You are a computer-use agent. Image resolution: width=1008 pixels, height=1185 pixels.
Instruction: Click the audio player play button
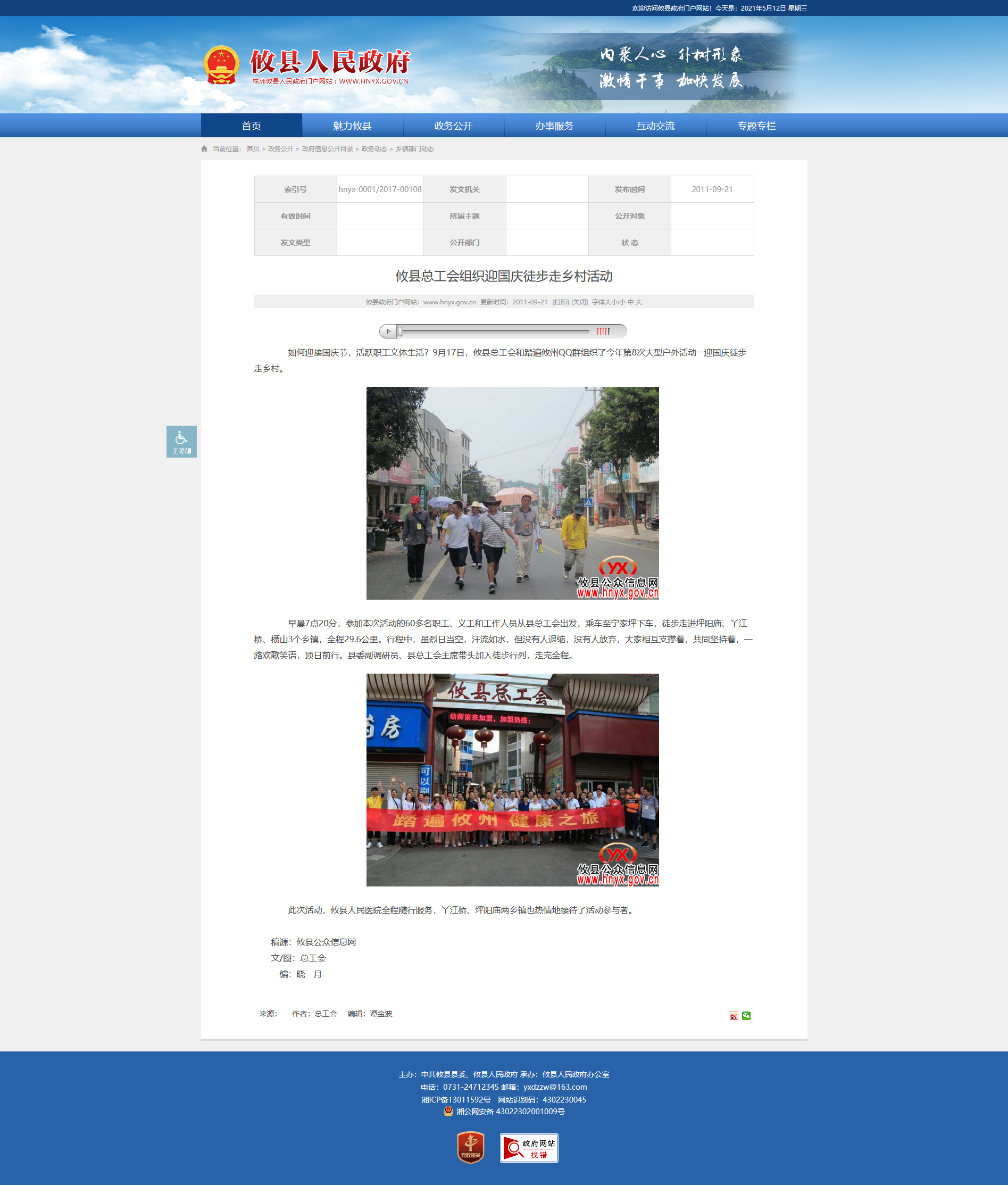click(388, 331)
